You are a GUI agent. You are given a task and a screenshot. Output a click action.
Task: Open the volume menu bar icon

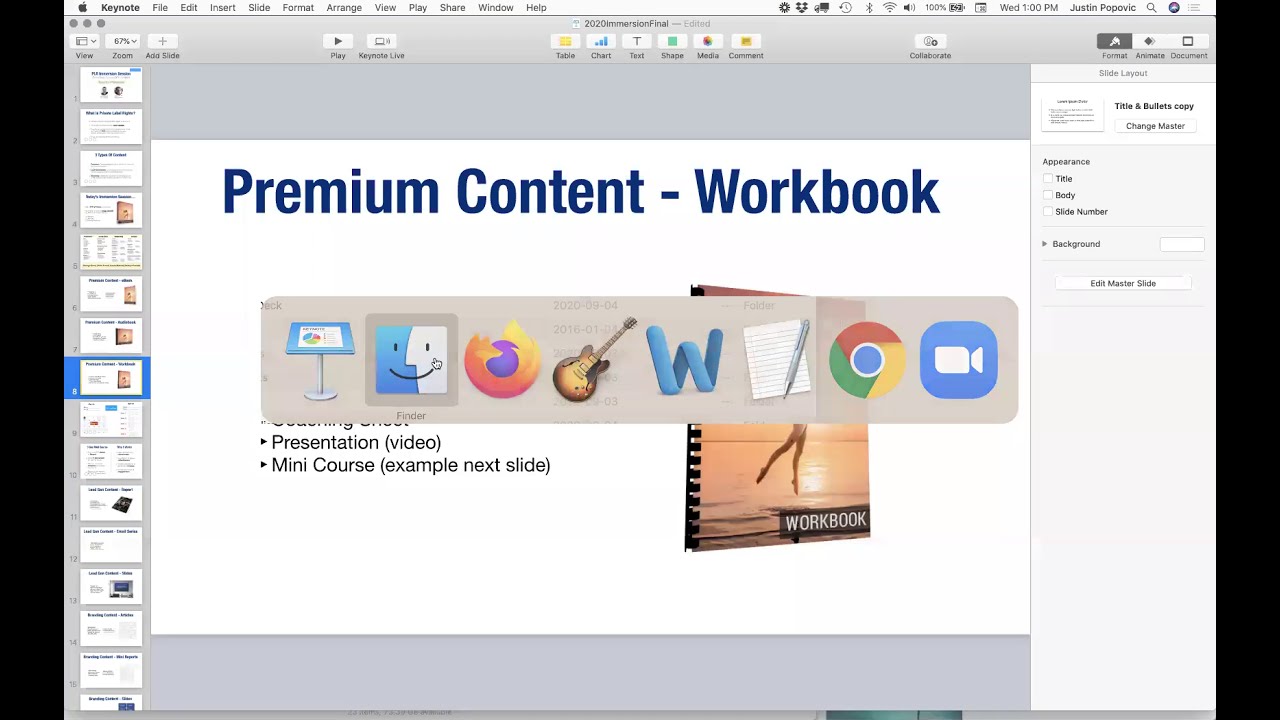tap(909, 7)
